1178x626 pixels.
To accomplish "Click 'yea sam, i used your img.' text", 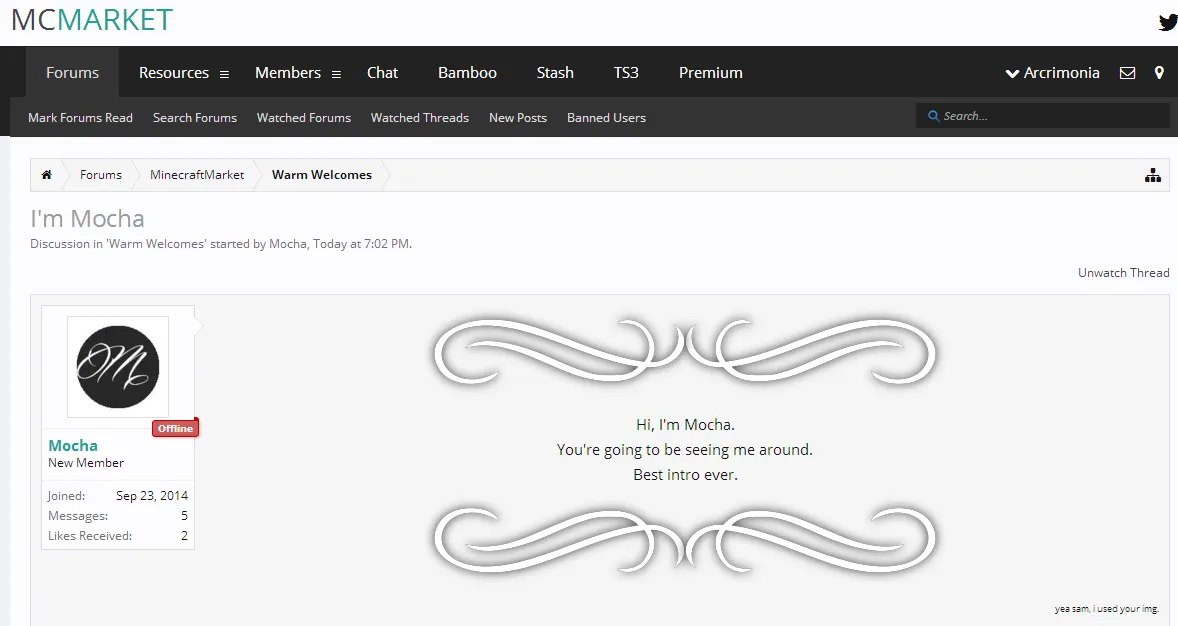I will click(1107, 609).
